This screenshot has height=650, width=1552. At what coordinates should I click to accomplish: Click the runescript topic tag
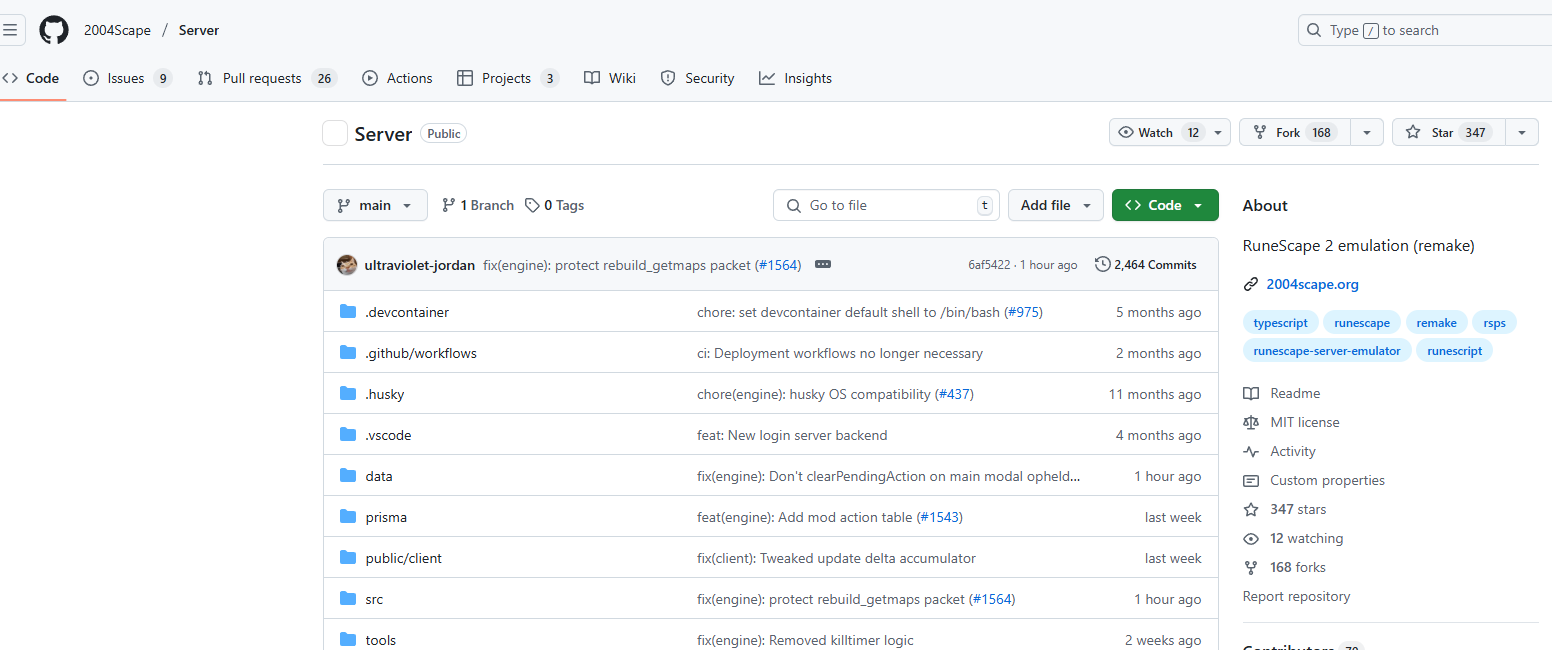(x=1454, y=350)
